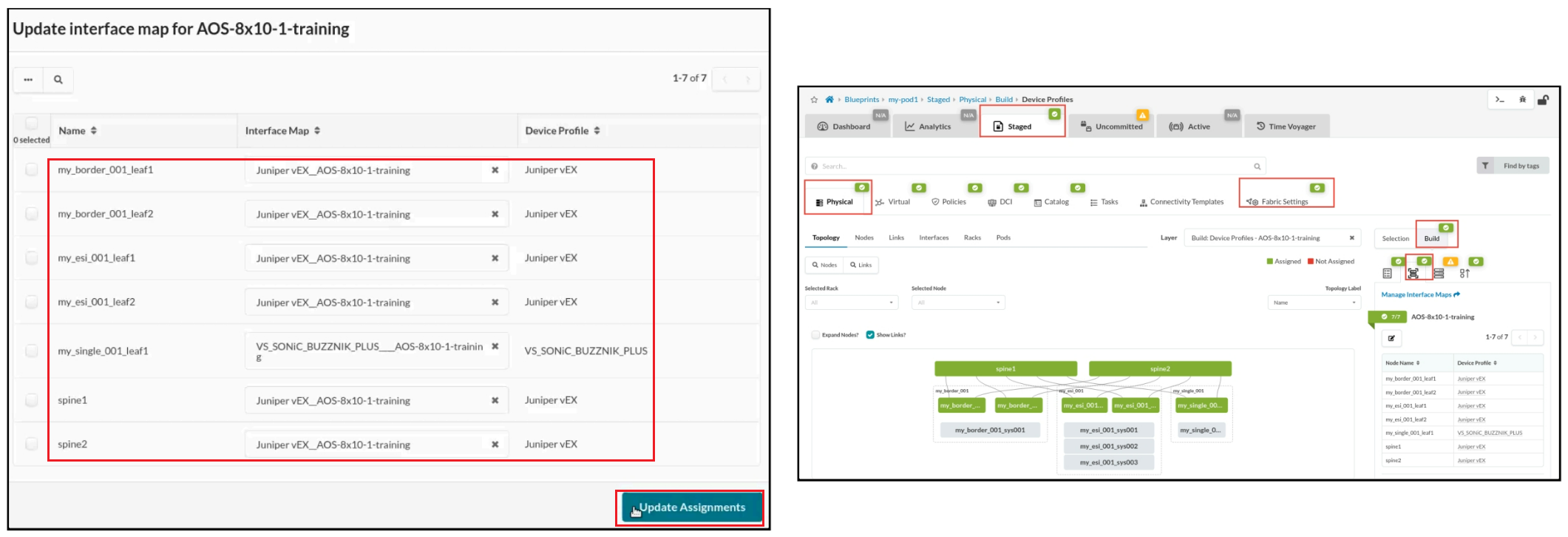Click the bug report icon

(1522, 100)
